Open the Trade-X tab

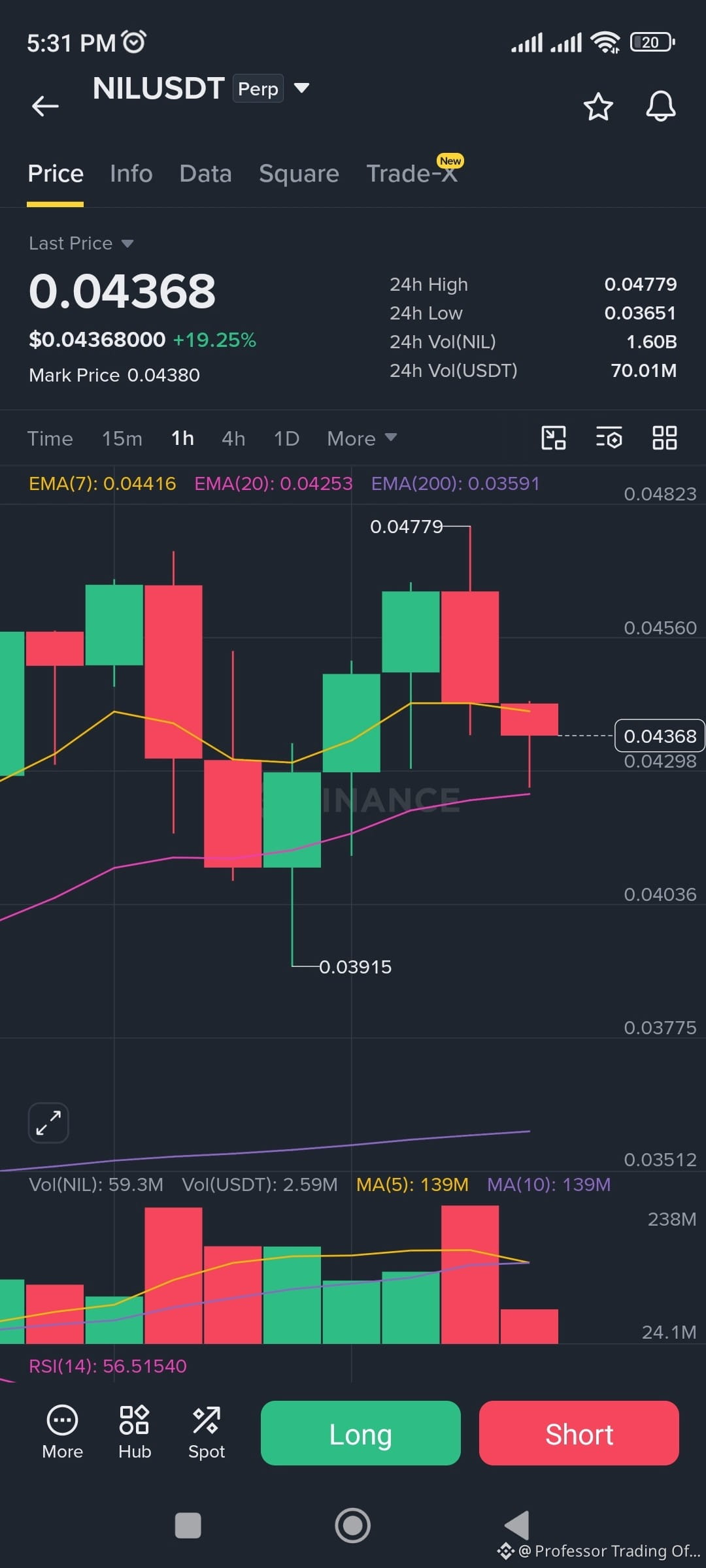[x=412, y=174]
